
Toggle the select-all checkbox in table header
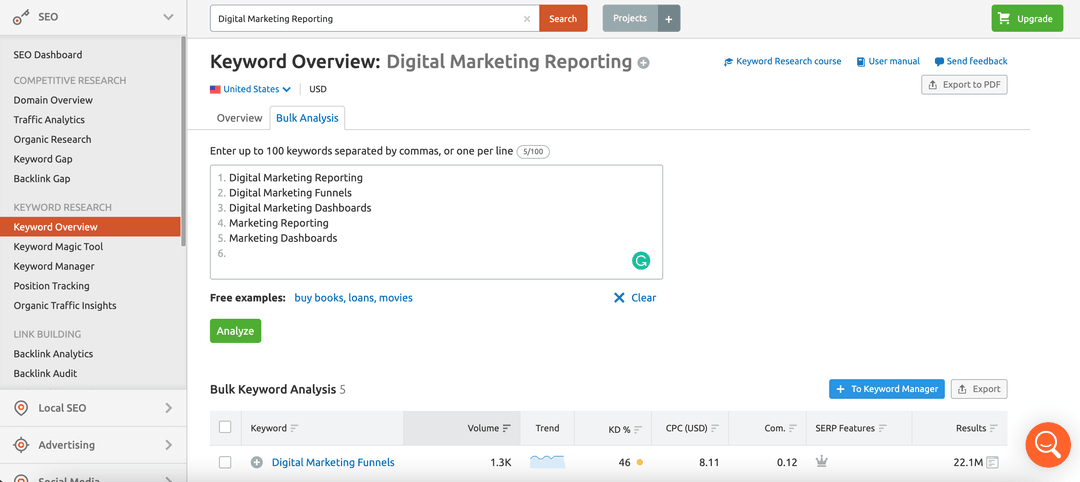tap(225, 427)
